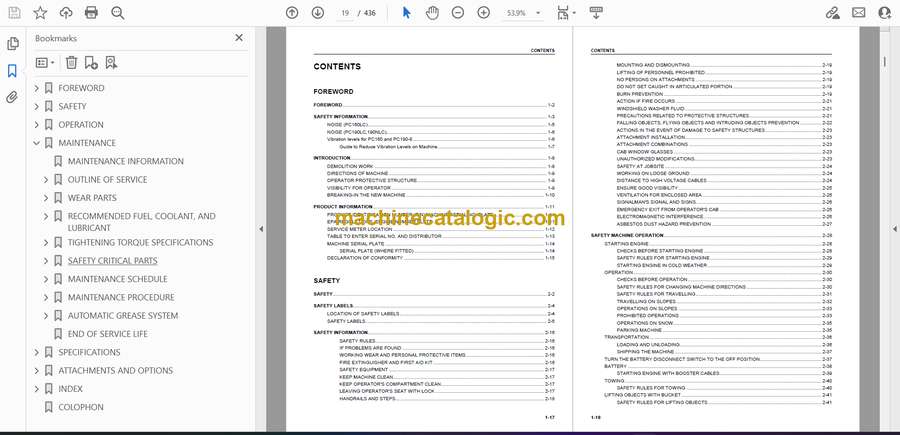
Task: Click the Find text magnifier icon
Action: (x=118, y=13)
